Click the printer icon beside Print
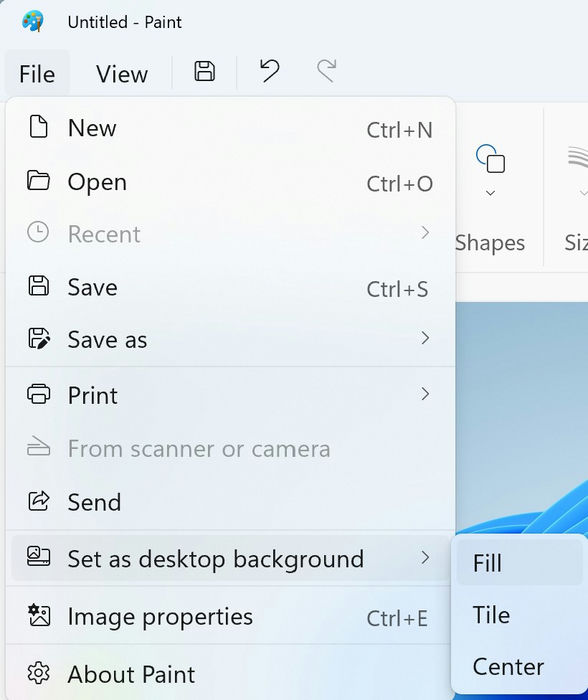588x700 pixels. (x=39, y=394)
